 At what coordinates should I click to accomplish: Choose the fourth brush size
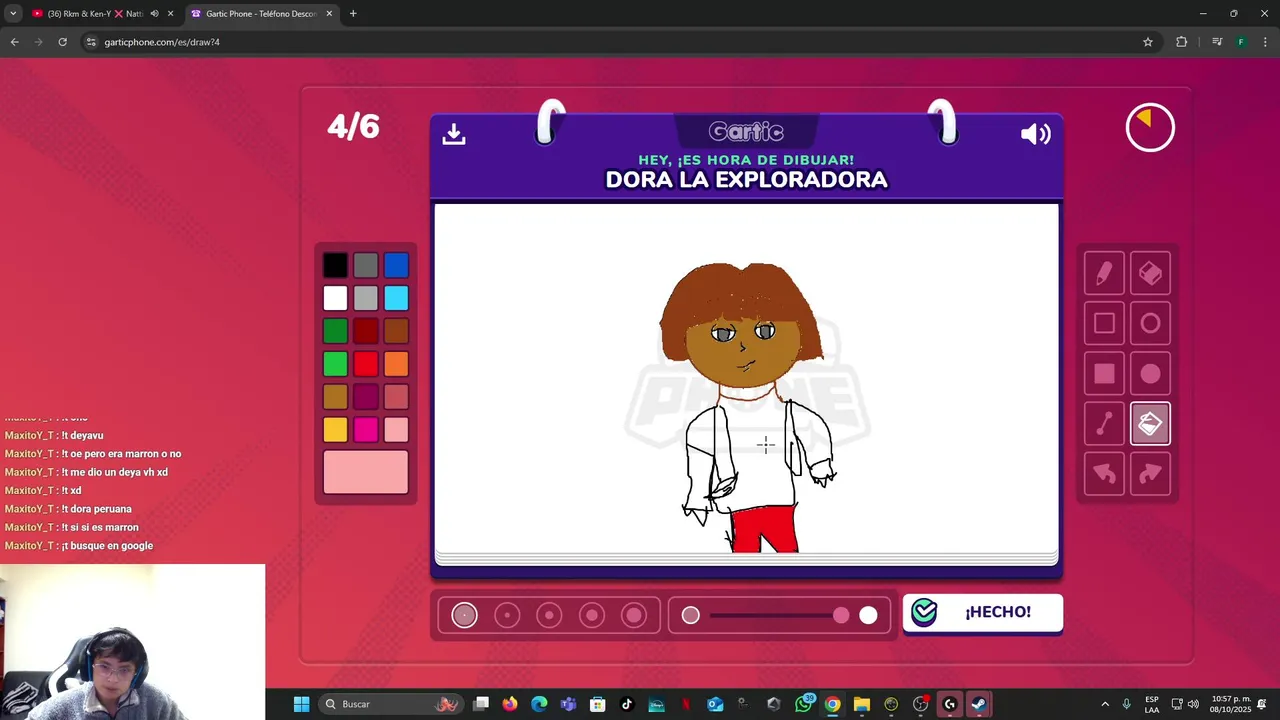click(x=592, y=615)
